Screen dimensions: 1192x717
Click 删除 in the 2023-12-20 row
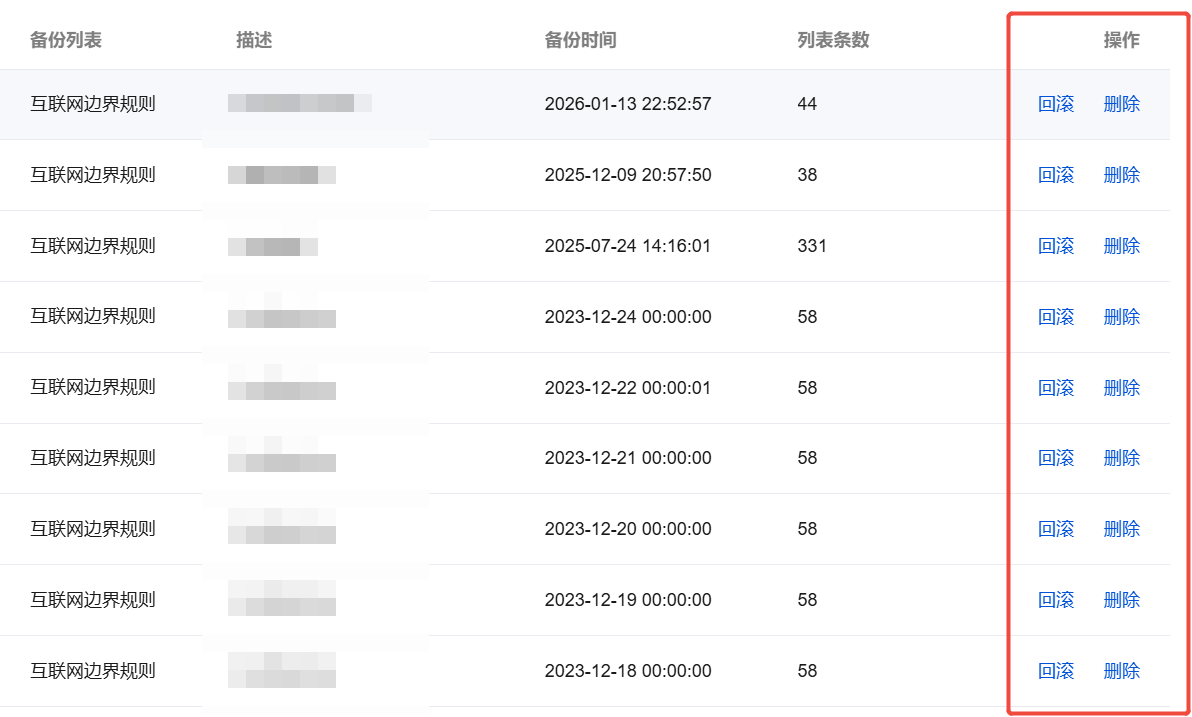[x=1121, y=529]
